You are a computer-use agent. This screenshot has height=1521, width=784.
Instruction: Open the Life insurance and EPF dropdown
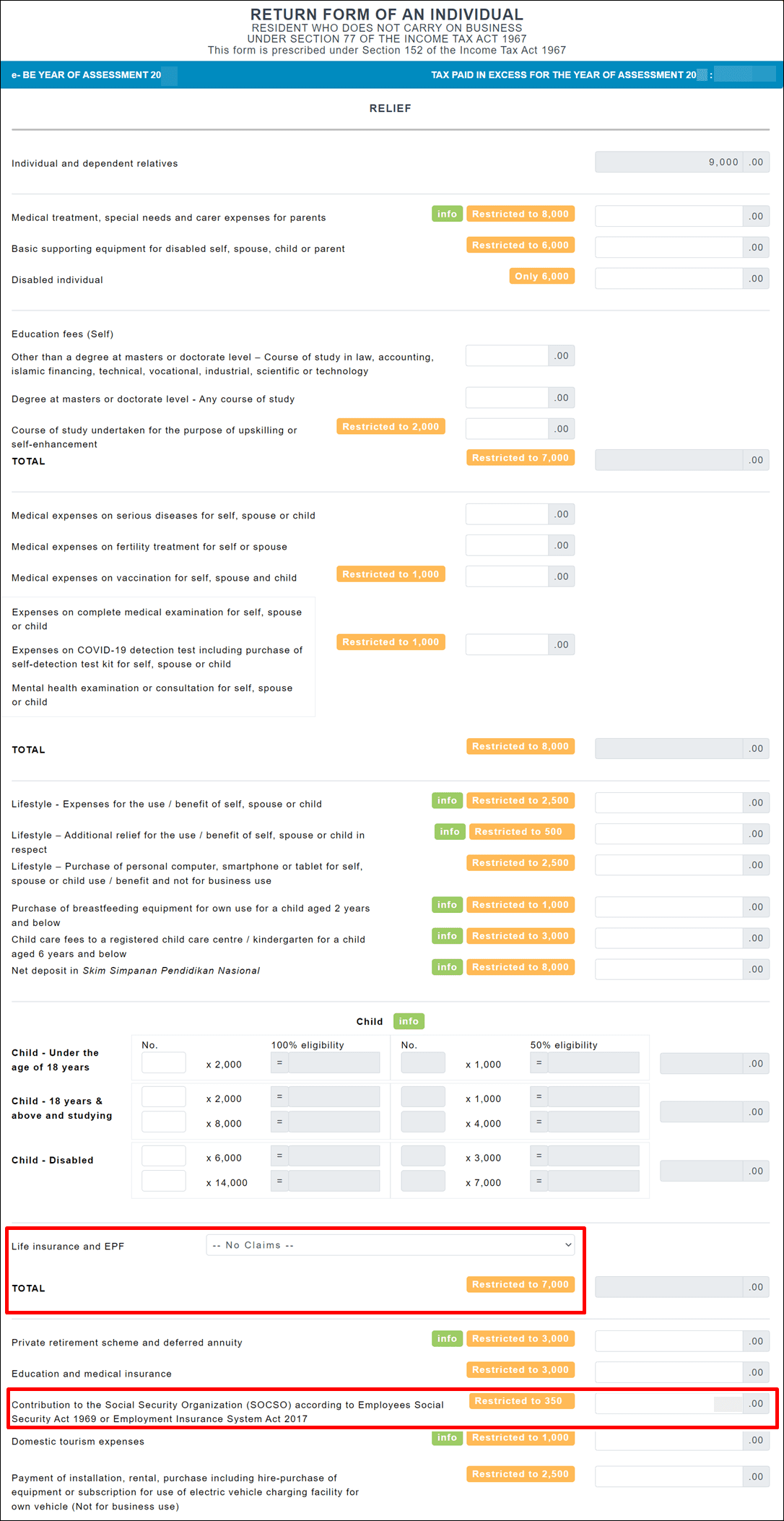tap(391, 1245)
